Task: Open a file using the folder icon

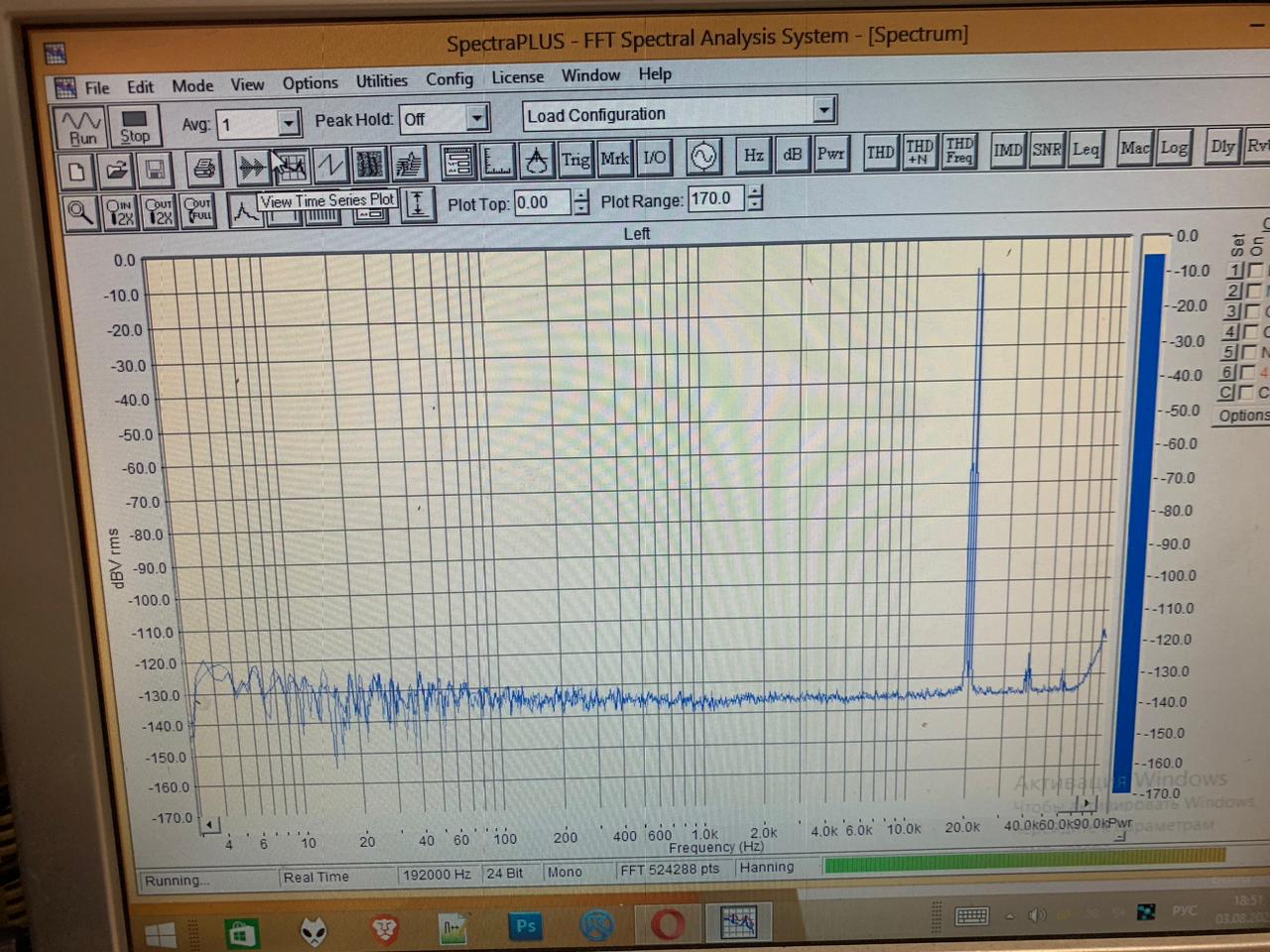Action: click(116, 171)
